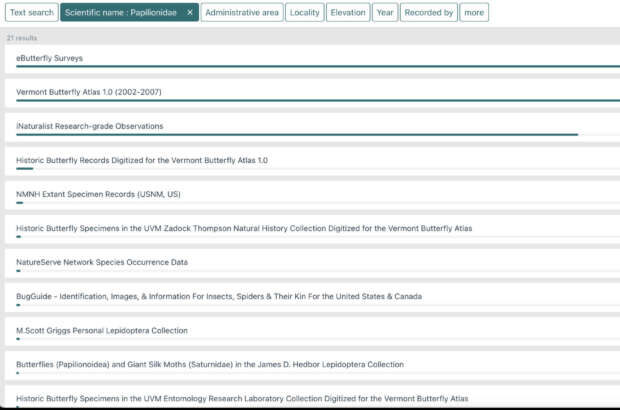Image resolution: width=620 pixels, height=410 pixels.
Task: Open the Elevation filter
Action: point(348,12)
